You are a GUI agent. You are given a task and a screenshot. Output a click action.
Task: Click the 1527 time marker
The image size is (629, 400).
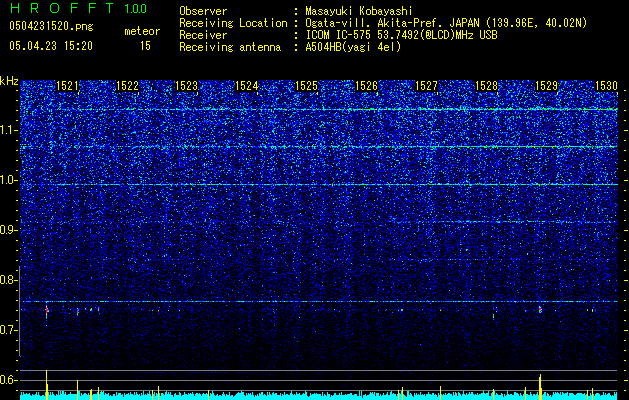pos(426,86)
